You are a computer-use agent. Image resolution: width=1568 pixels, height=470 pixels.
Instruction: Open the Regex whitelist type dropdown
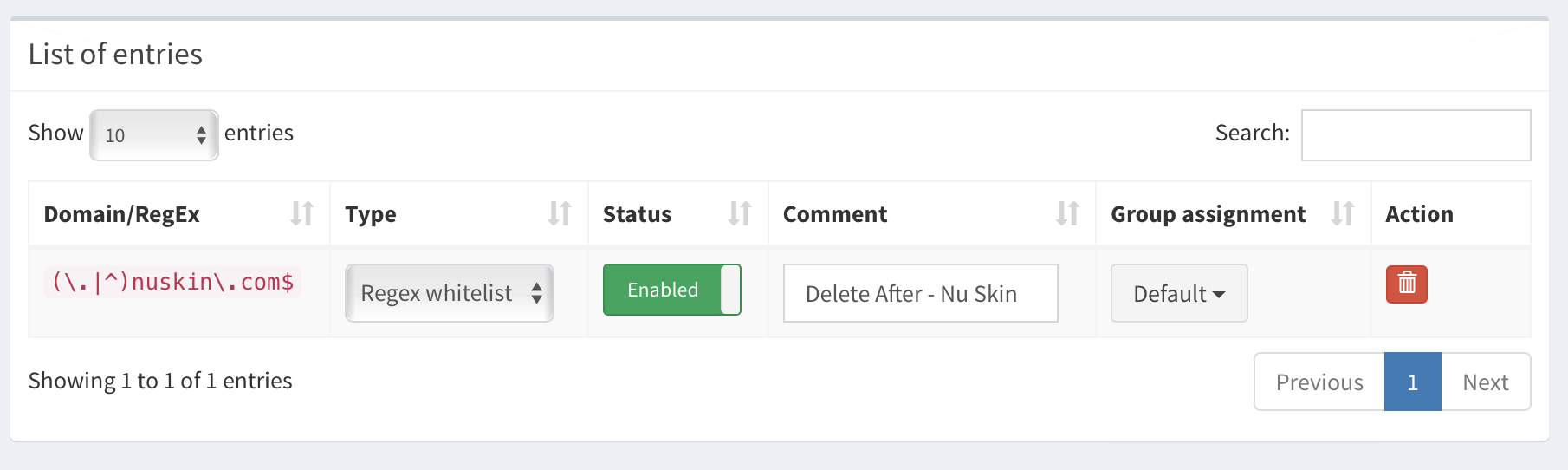449,293
